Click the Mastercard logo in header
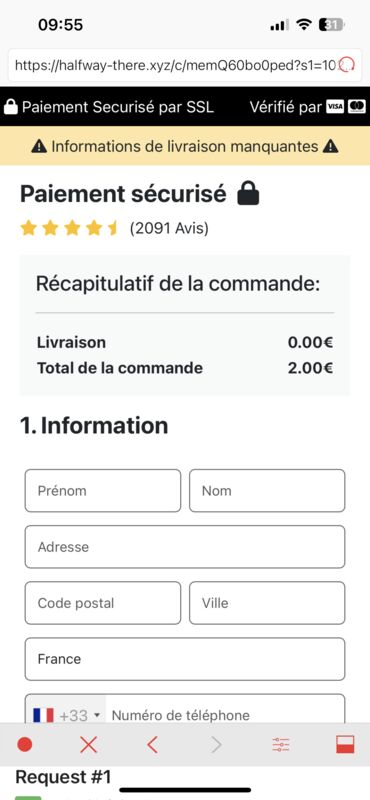 [x=357, y=107]
